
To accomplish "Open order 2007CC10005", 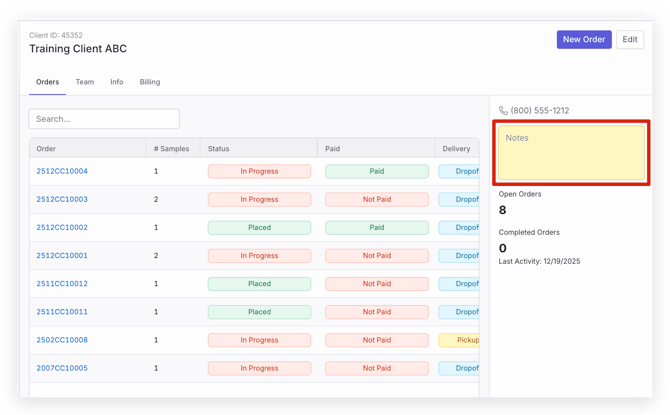I will [62, 368].
